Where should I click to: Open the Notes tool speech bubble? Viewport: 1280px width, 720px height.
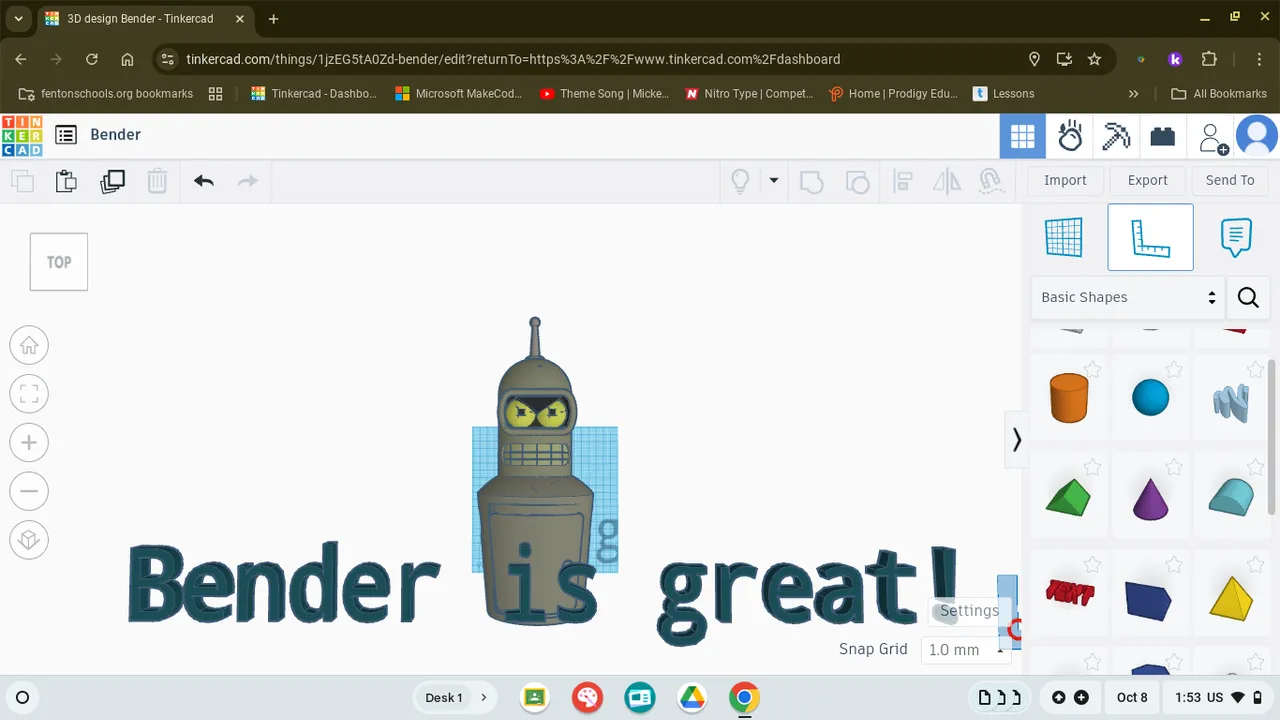click(1236, 238)
